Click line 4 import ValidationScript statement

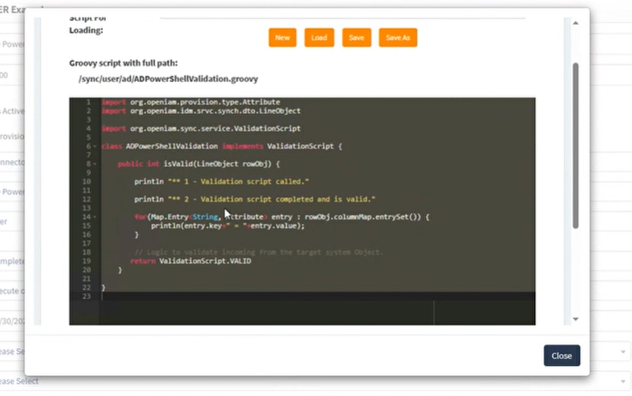point(201,129)
